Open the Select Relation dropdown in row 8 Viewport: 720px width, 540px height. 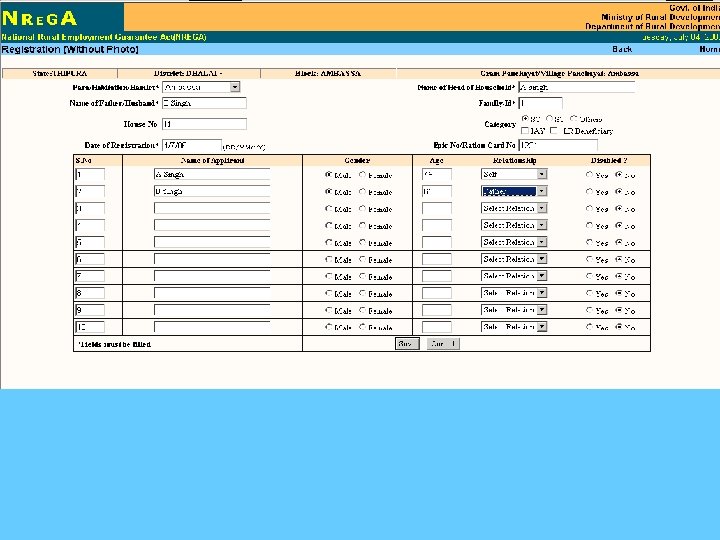pos(514,293)
